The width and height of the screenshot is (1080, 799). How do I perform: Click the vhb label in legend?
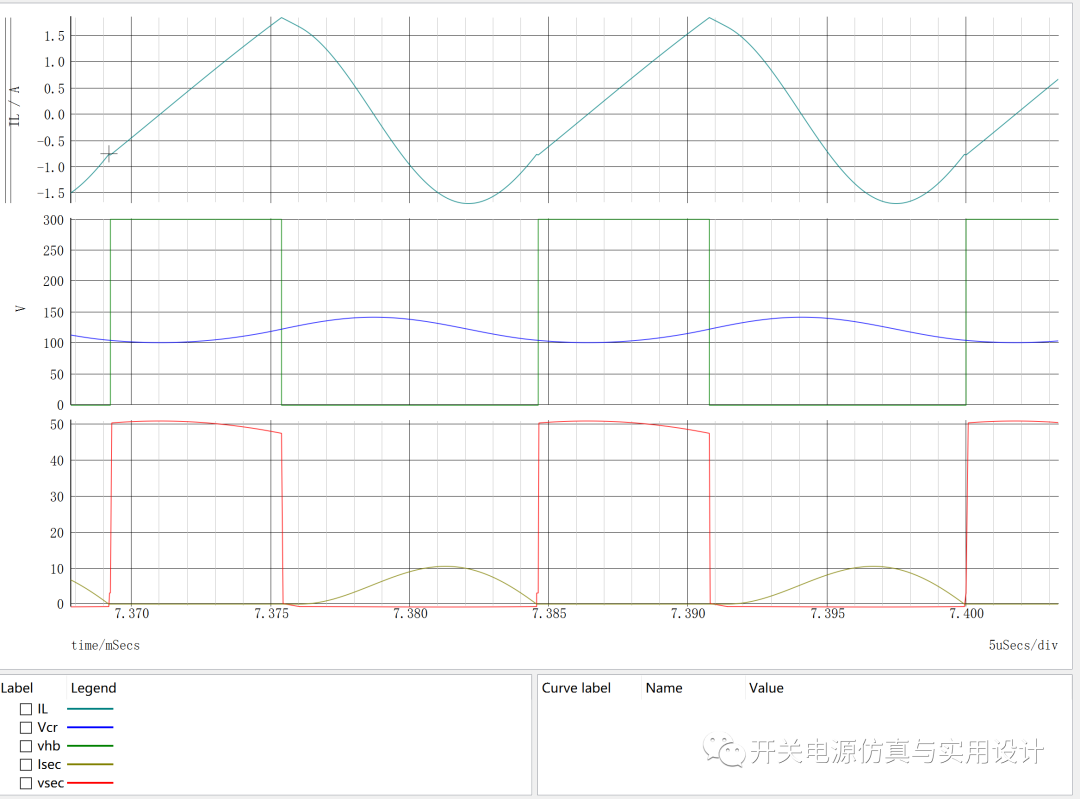pos(49,746)
